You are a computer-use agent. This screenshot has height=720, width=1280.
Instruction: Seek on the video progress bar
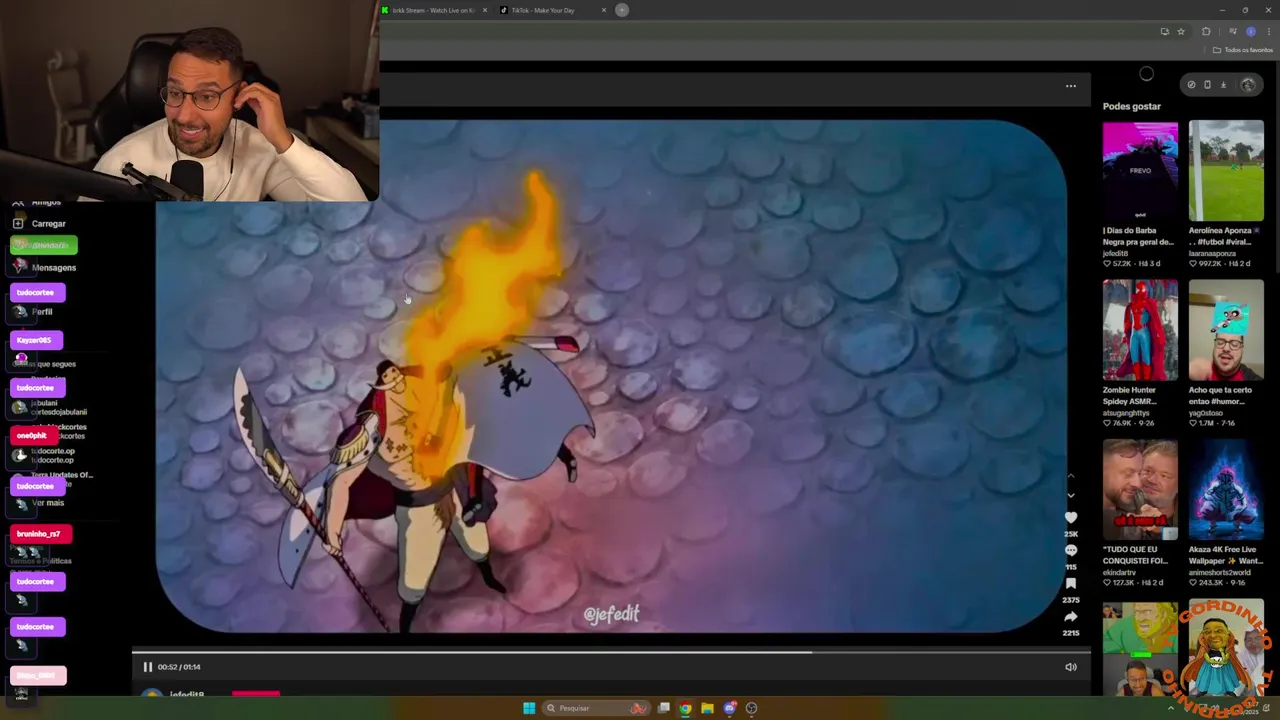click(610, 652)
